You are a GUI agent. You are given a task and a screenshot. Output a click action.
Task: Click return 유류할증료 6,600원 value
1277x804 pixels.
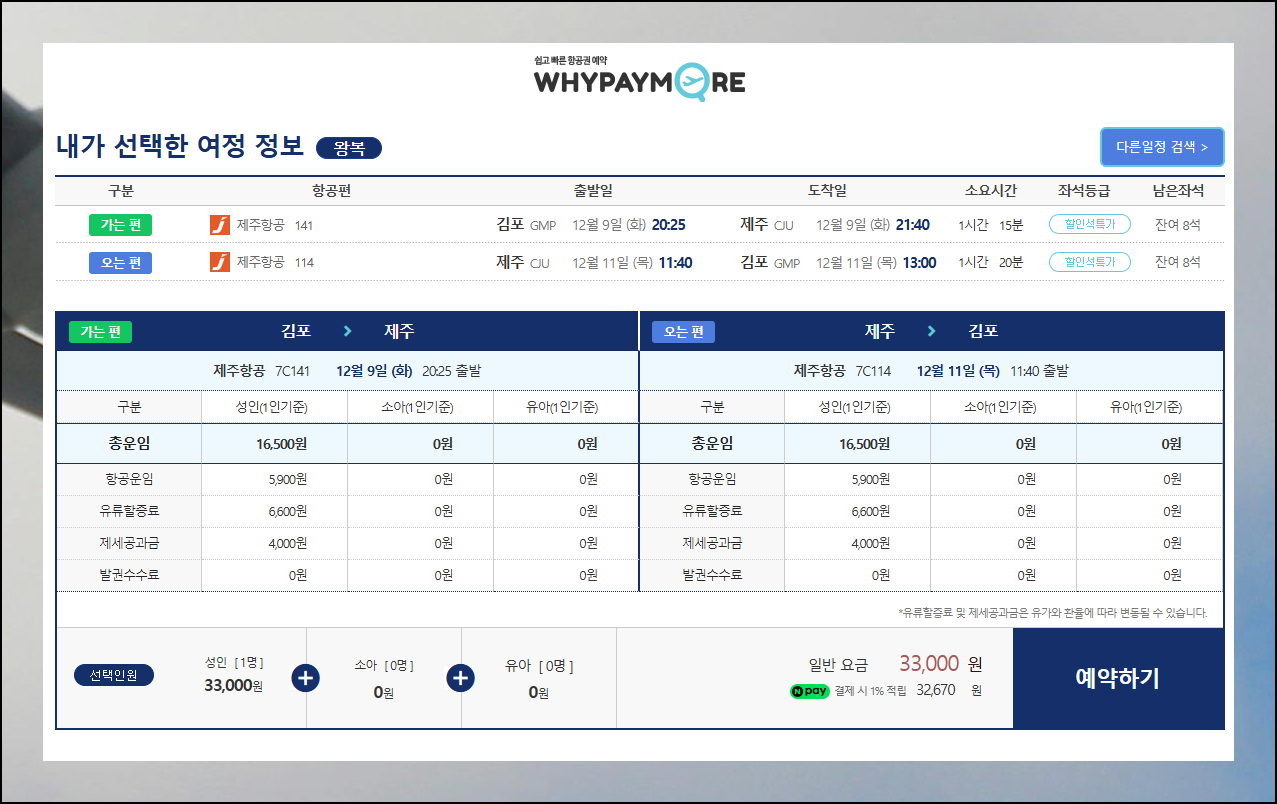[x=870, y=511]
